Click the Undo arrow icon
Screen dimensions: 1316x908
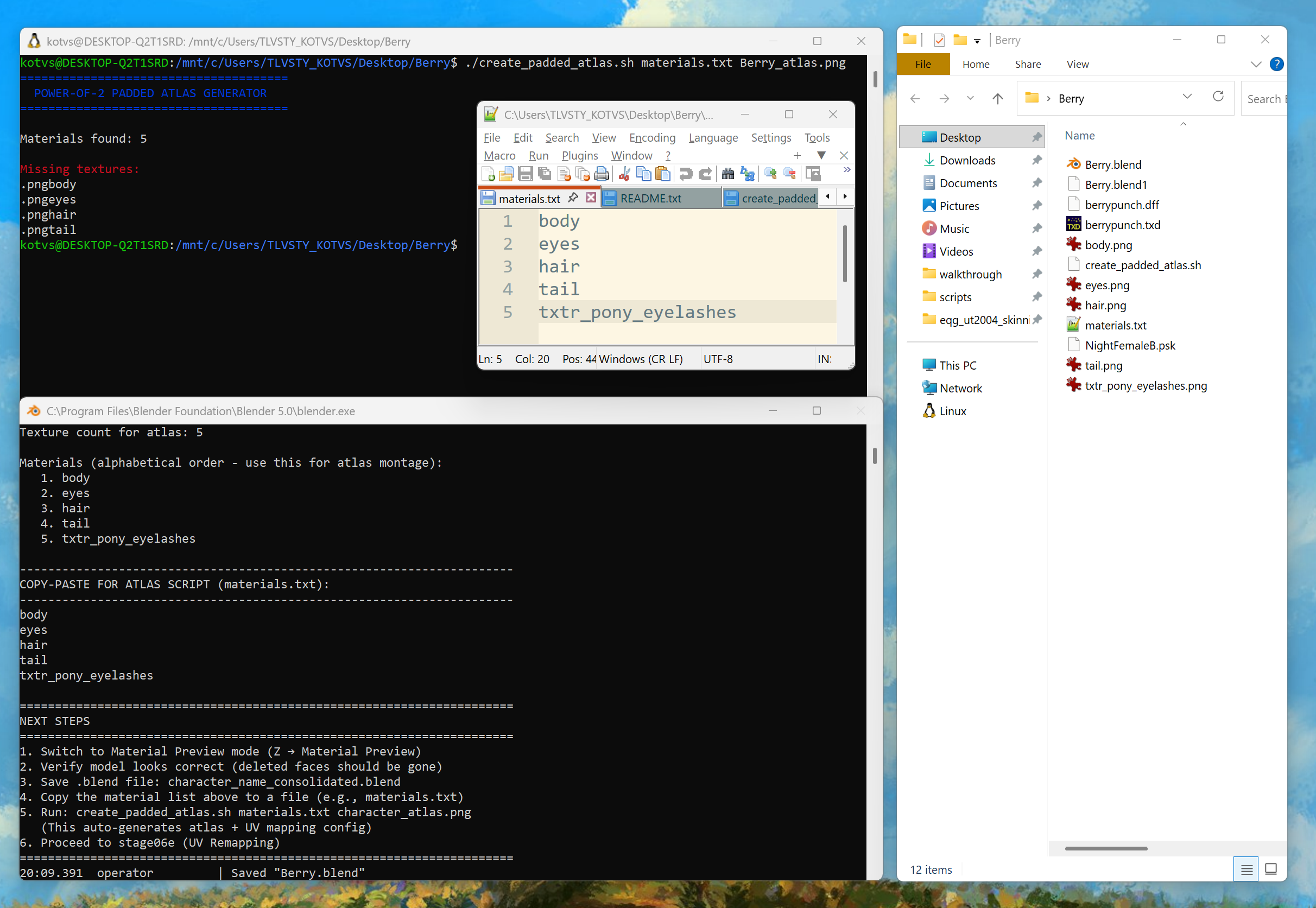(x=686, y=174)
